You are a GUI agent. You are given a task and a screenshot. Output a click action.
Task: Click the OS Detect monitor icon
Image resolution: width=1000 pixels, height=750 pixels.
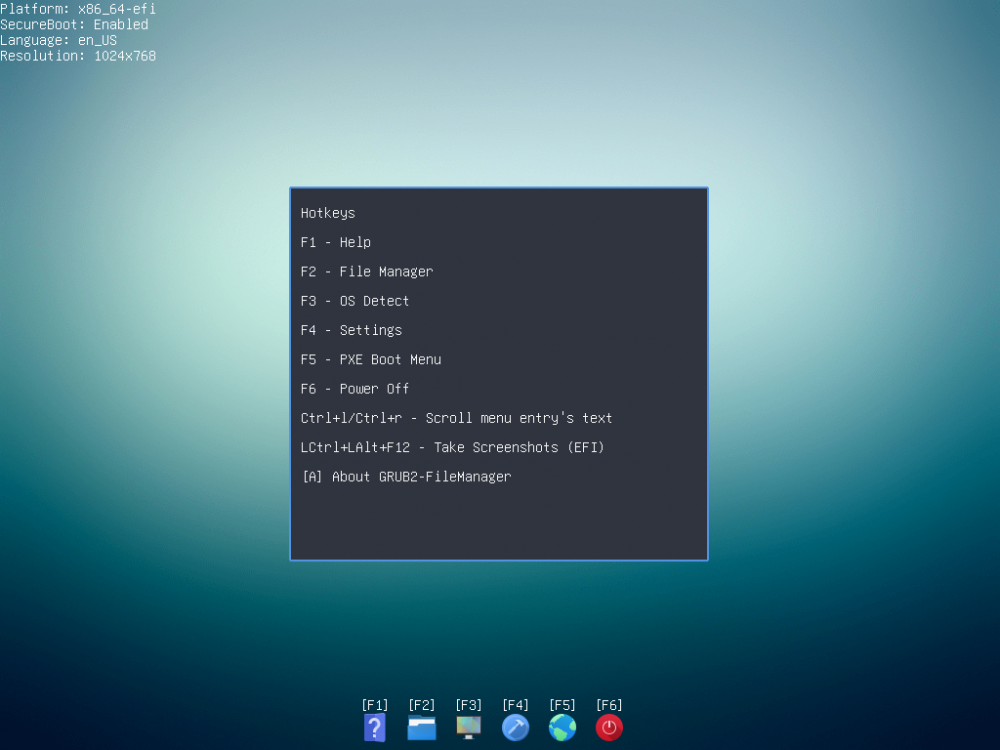(469, 727)
